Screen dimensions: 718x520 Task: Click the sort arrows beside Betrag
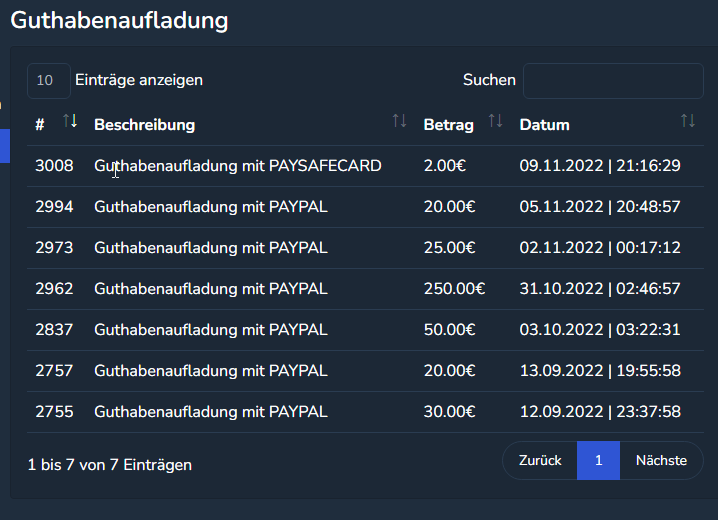point(495,121)
